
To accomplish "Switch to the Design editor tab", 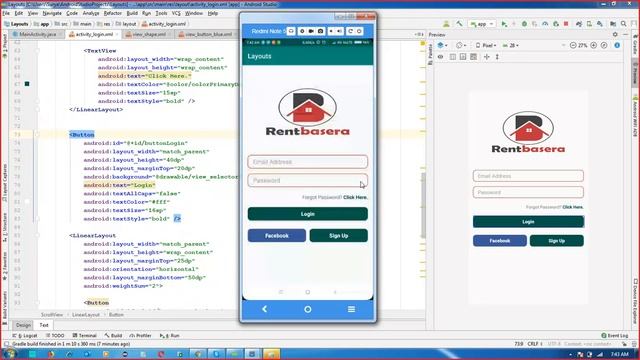I will tap(23, 325).
